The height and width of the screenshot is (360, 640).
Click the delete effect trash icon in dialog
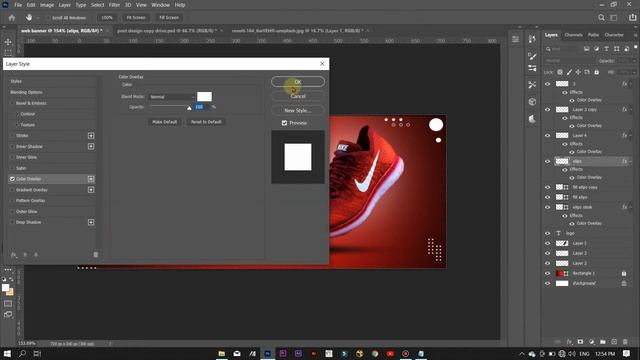96,255
